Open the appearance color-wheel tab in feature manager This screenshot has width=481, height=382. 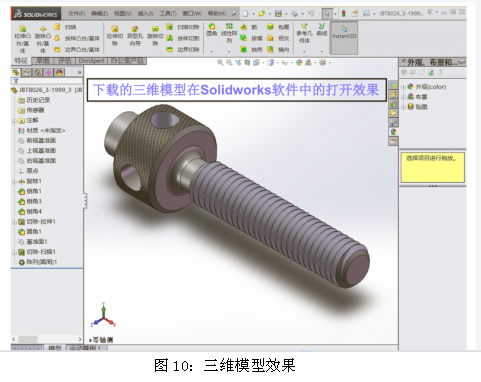point(59,73)
